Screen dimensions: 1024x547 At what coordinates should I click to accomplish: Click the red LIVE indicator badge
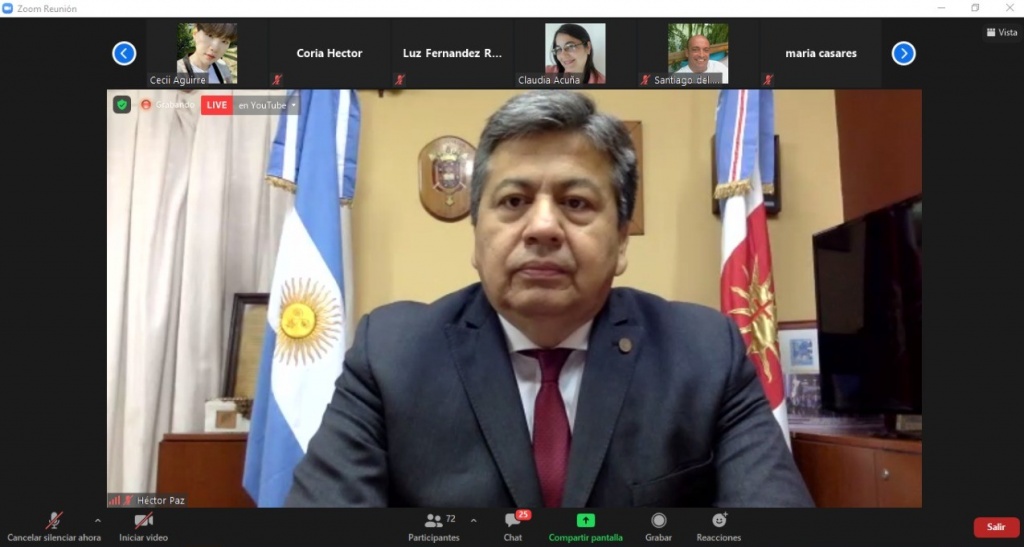(217, 105)
